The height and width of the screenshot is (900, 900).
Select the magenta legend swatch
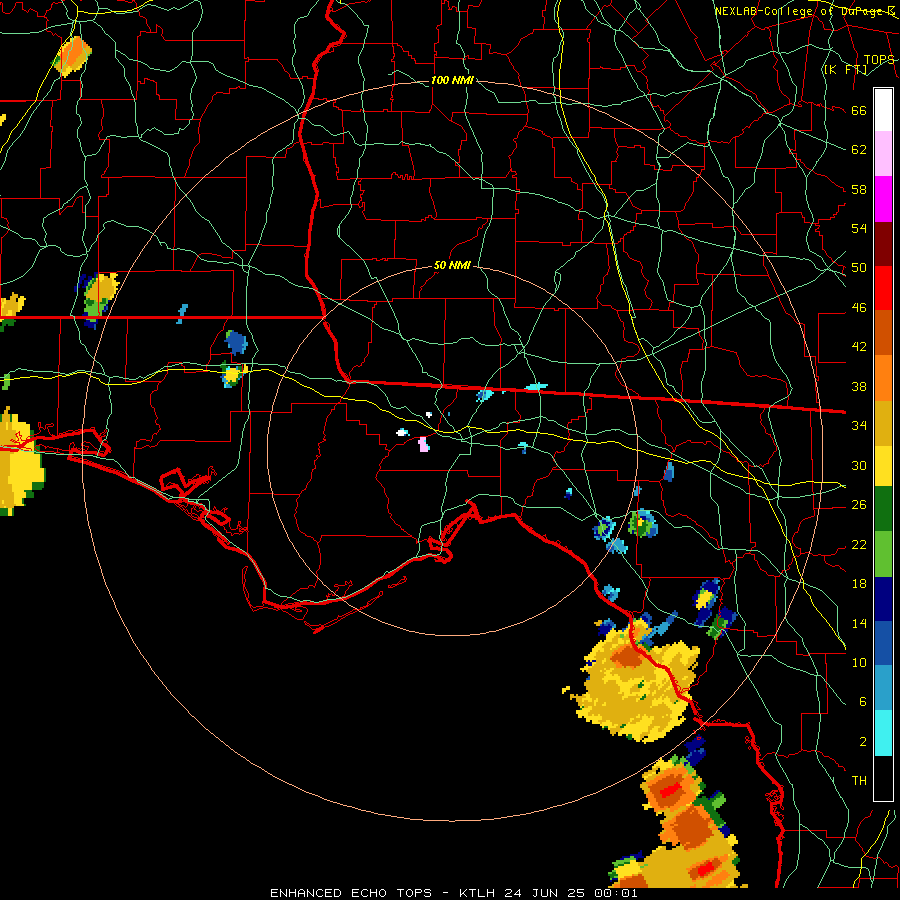883,199
